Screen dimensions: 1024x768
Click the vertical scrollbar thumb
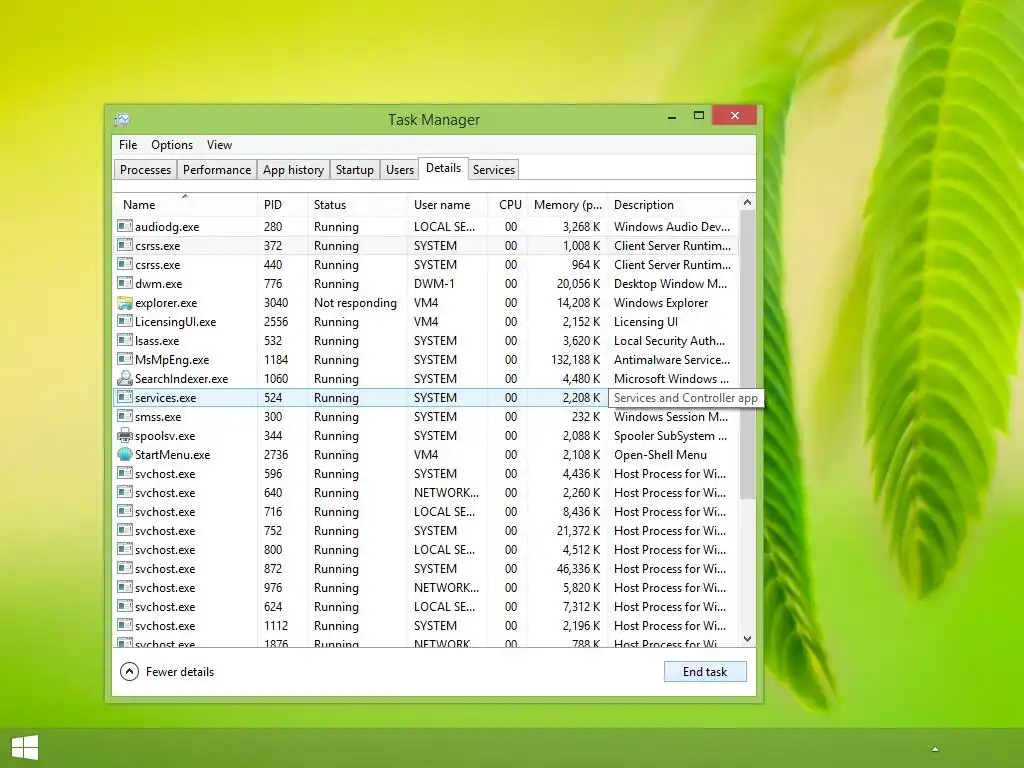(748, 354)
